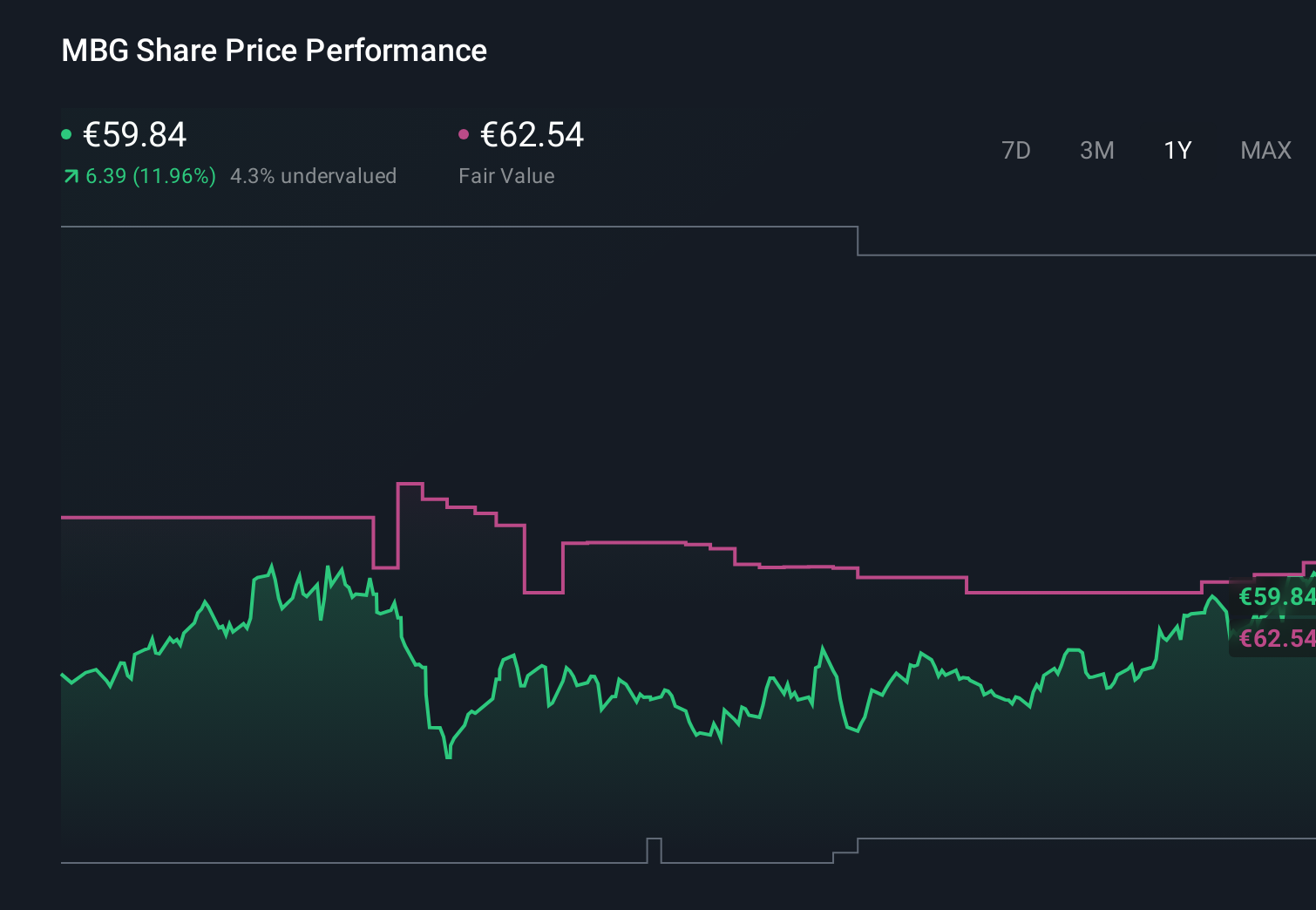Select the 1Y time range
This screenshot has width=1316, height=910.
(x=1177, y=151)
